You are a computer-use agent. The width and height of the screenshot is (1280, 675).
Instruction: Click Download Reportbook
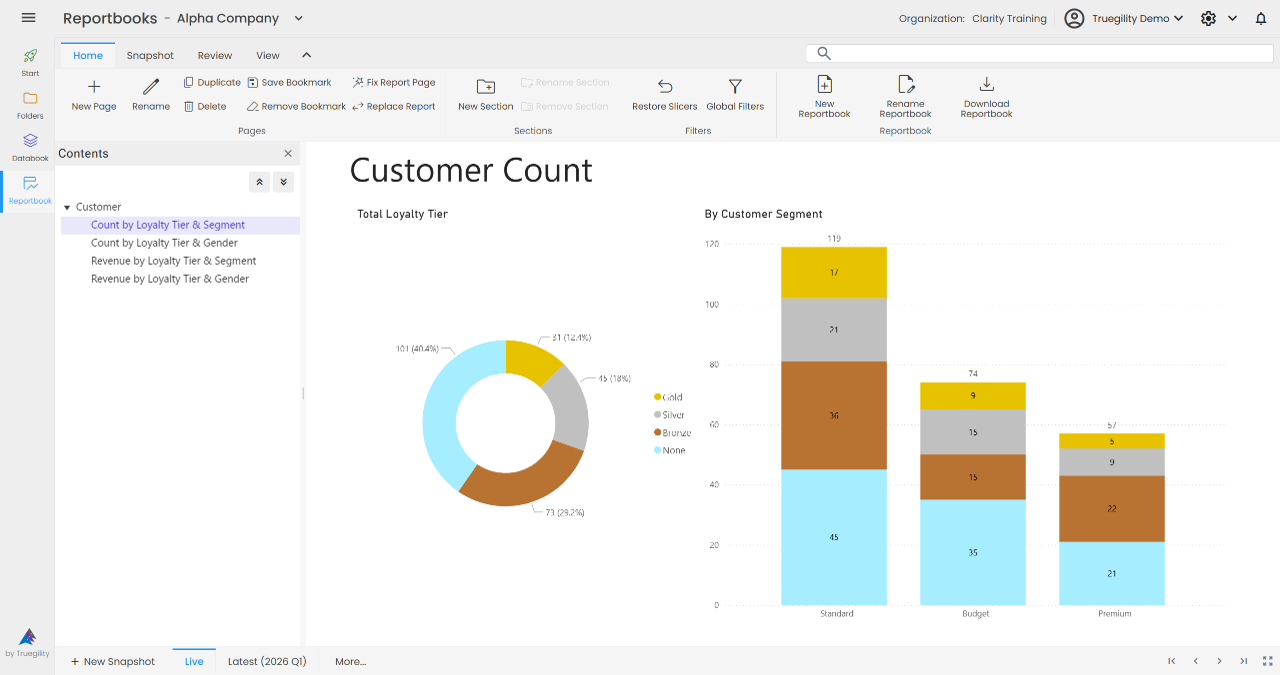click(x=986, y=95)
